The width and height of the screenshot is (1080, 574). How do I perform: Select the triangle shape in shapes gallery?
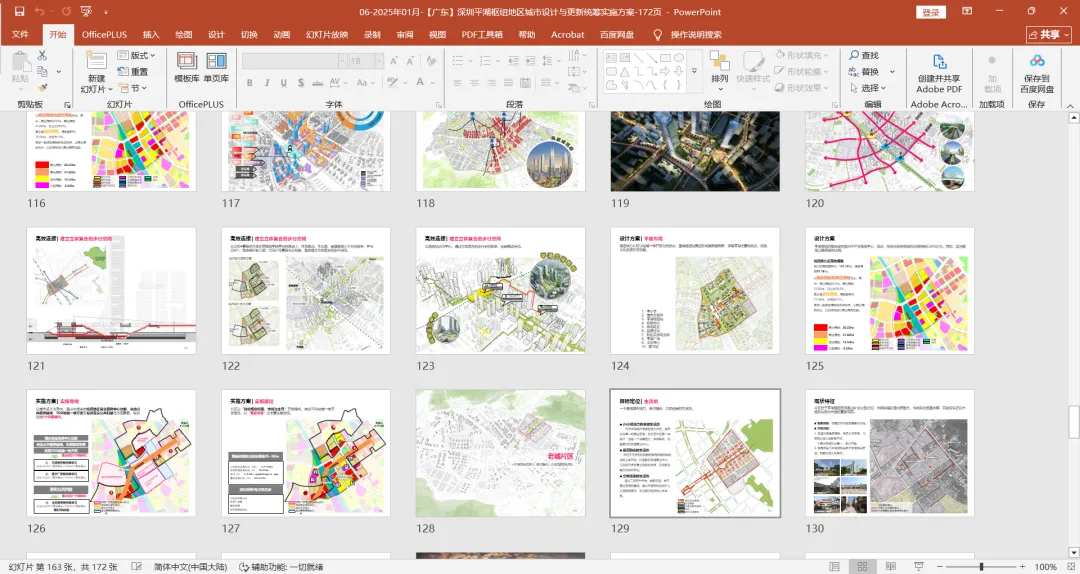click(x=625, y=72)
